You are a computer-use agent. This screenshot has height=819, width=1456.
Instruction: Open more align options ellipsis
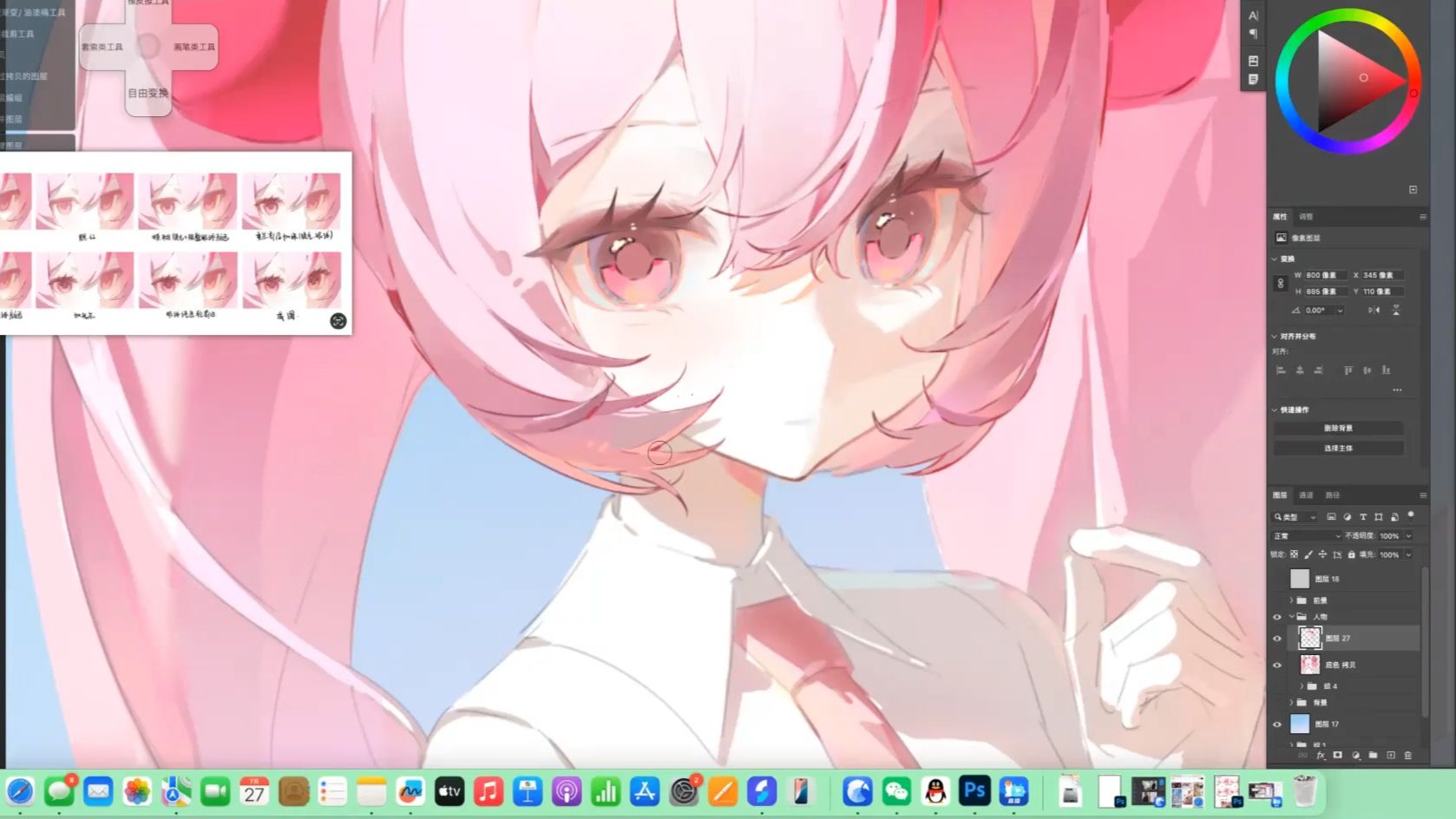pos(1397,390)
